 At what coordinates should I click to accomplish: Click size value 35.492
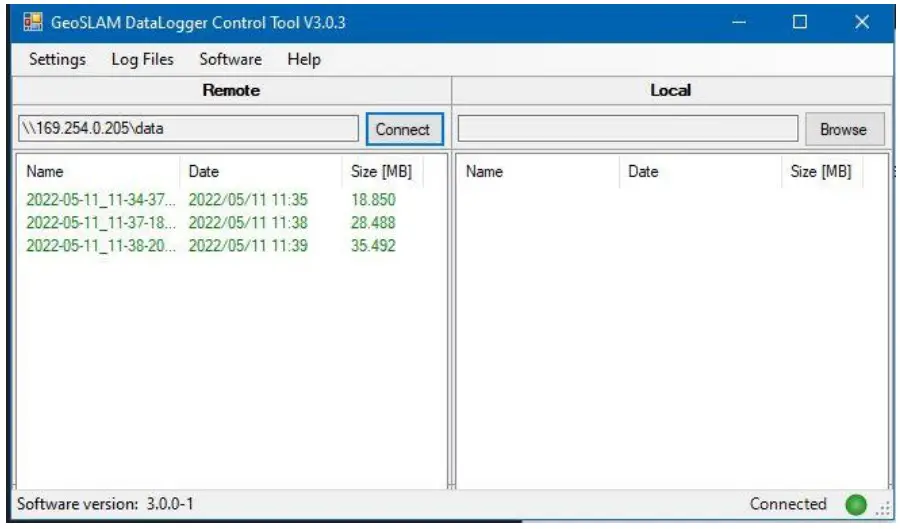click(373, 246)
